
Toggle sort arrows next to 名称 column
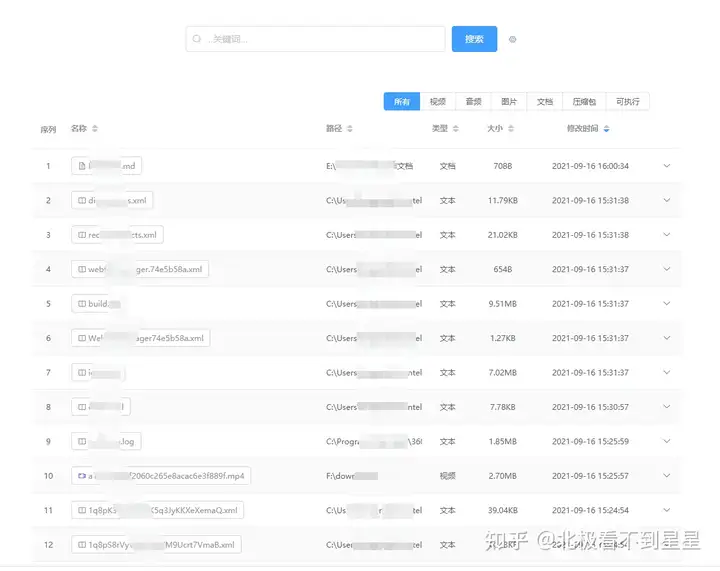point(95,129)
